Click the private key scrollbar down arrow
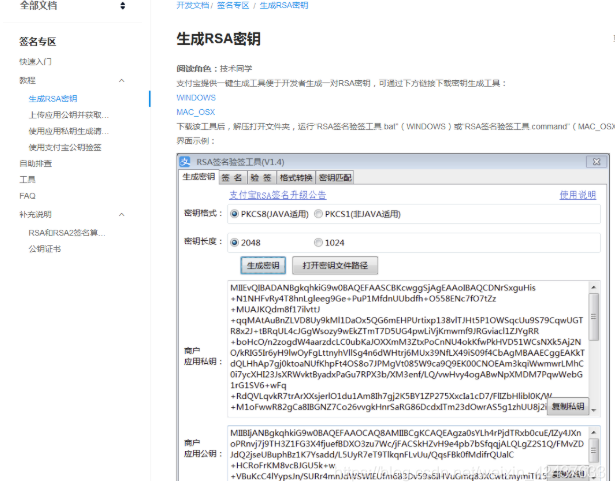 click(x=594, y=411)
